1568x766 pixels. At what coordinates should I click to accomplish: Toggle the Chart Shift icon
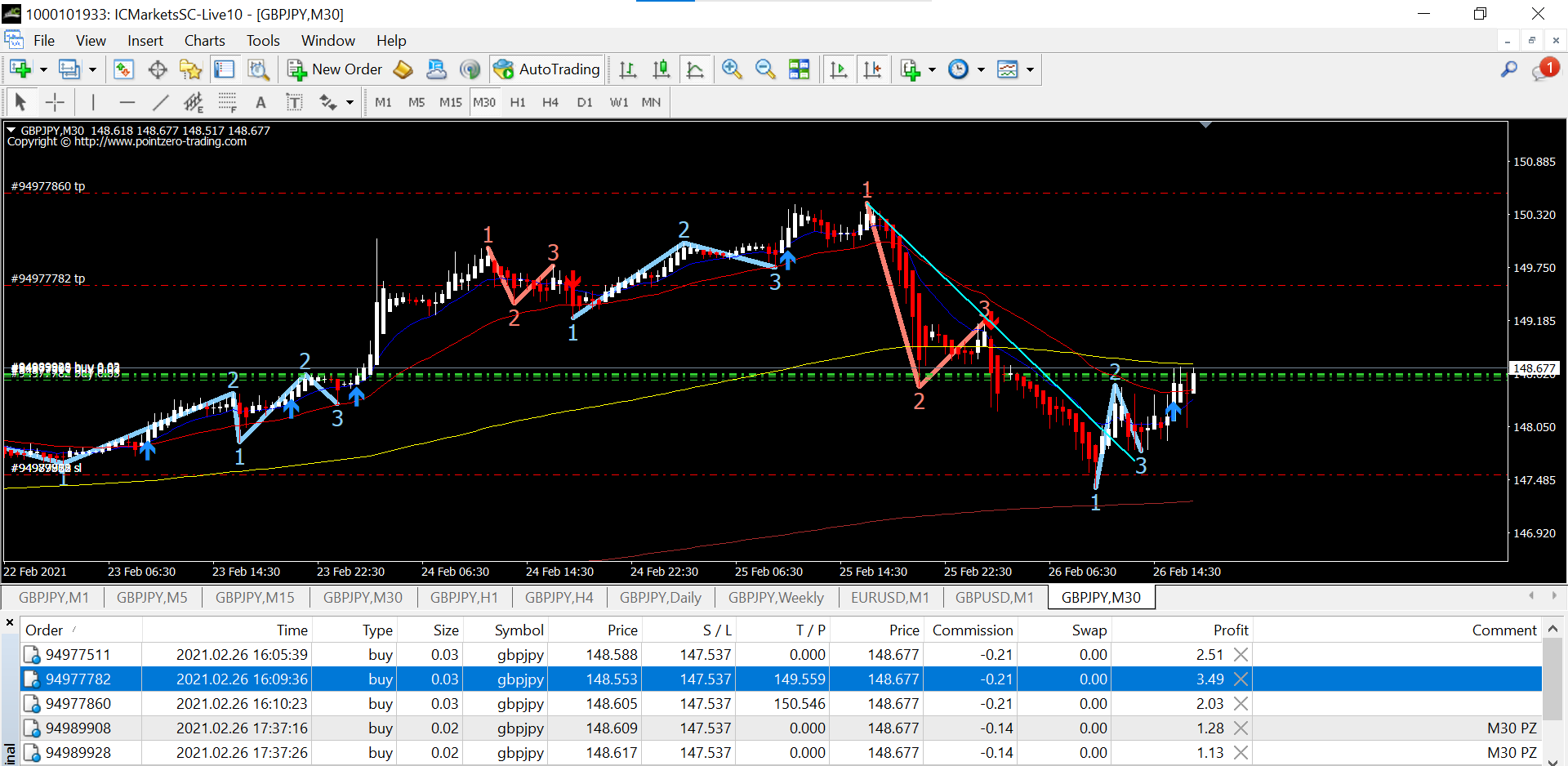pyautogui.click(x=872, y=69)
